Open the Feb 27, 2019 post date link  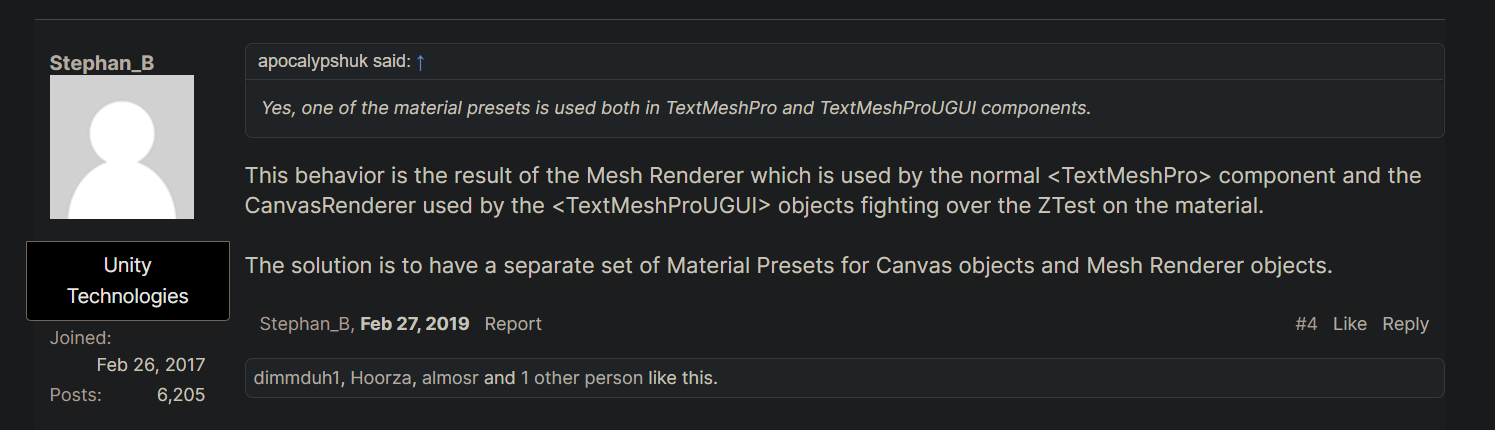tap(415, 324)
